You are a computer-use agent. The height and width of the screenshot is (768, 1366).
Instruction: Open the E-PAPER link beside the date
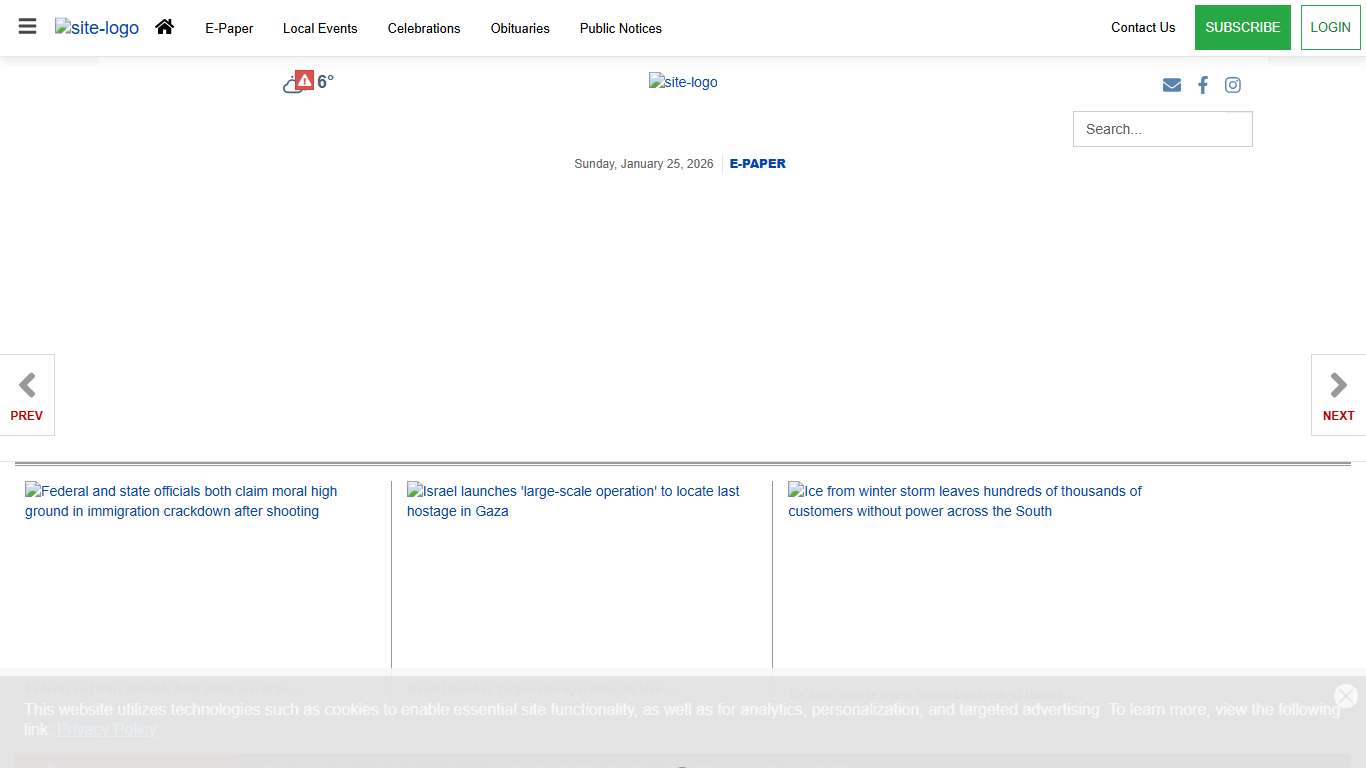point(757,164)
